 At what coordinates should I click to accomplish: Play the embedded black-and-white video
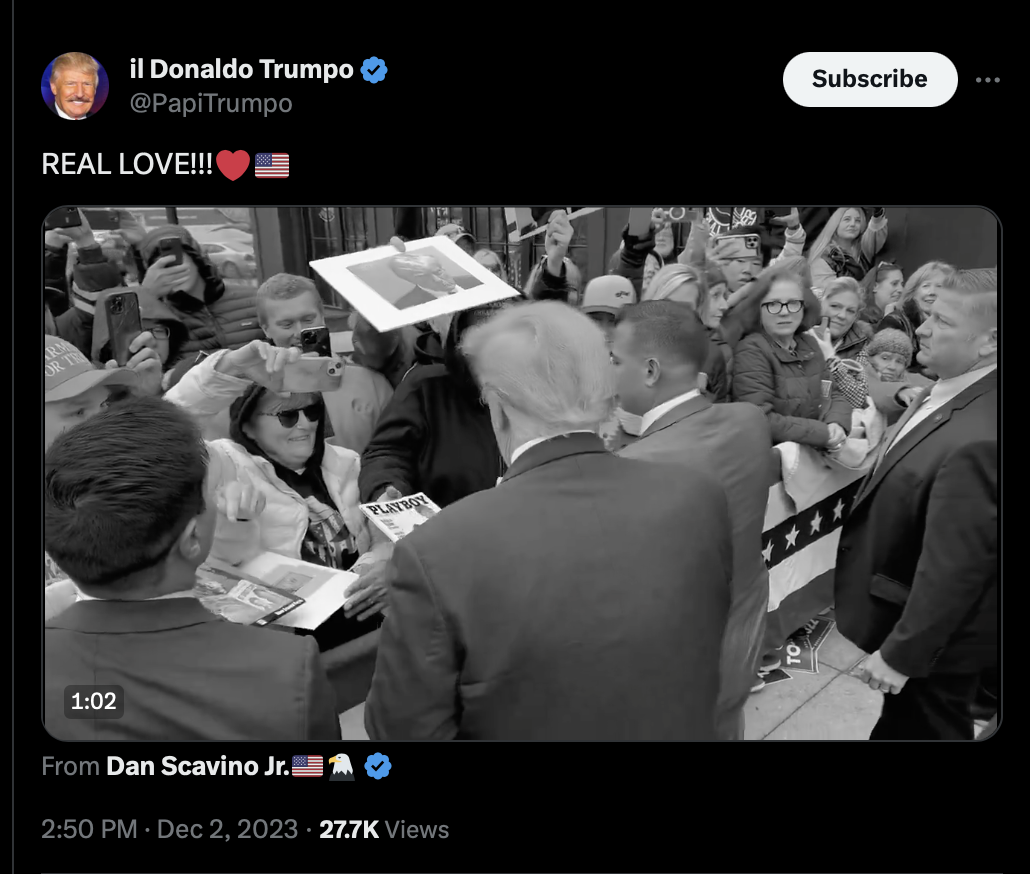pyautogui.click(x=522, y=473)
